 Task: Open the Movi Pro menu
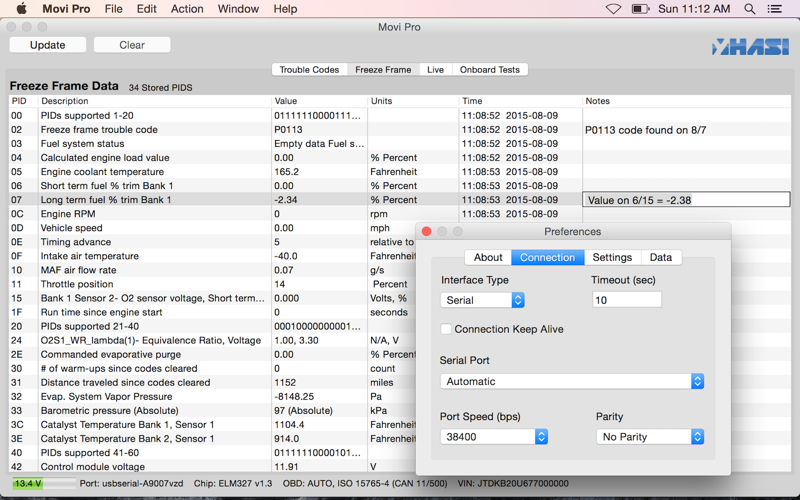[66, 9]
